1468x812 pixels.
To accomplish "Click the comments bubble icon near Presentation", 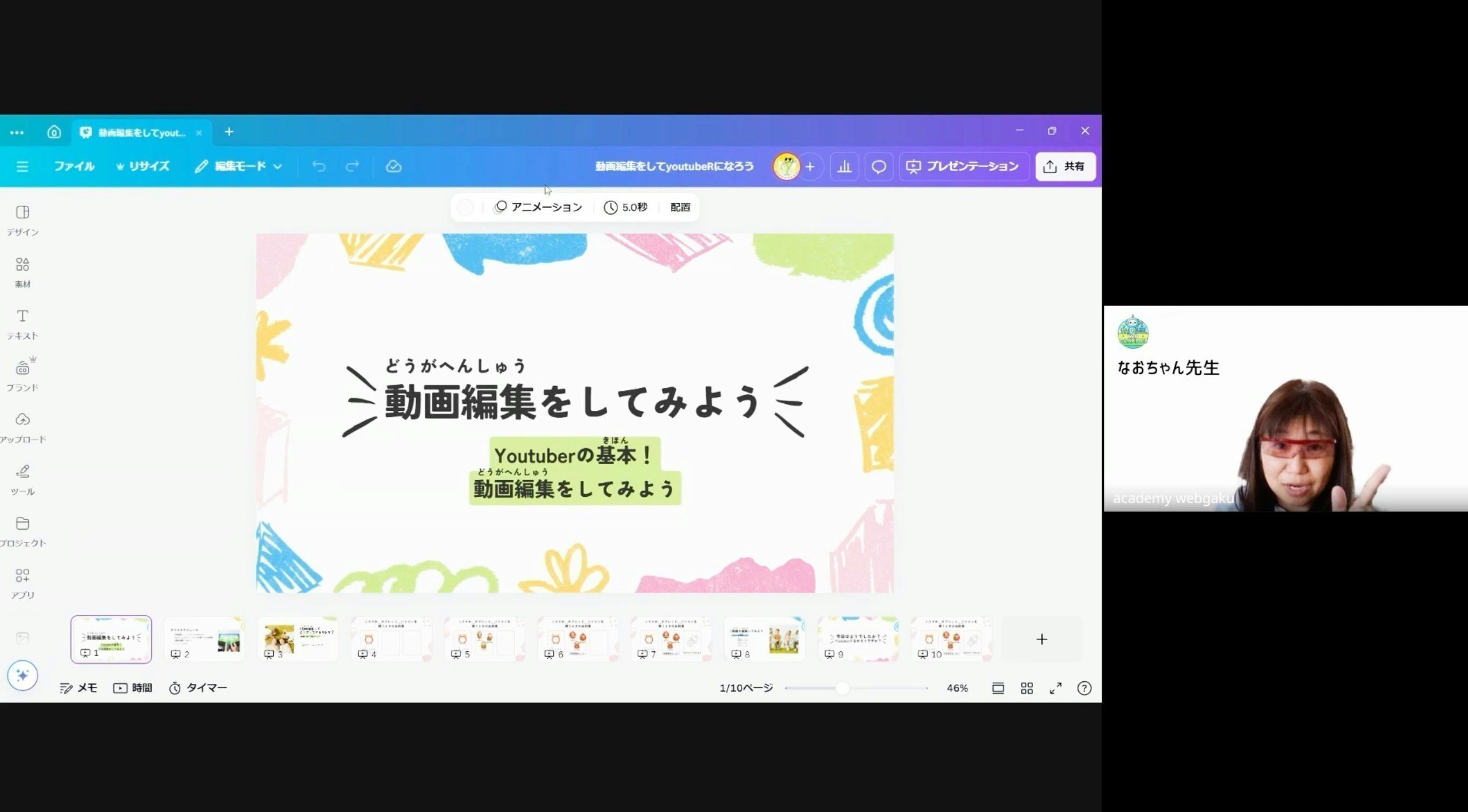I will coord(878,166).
